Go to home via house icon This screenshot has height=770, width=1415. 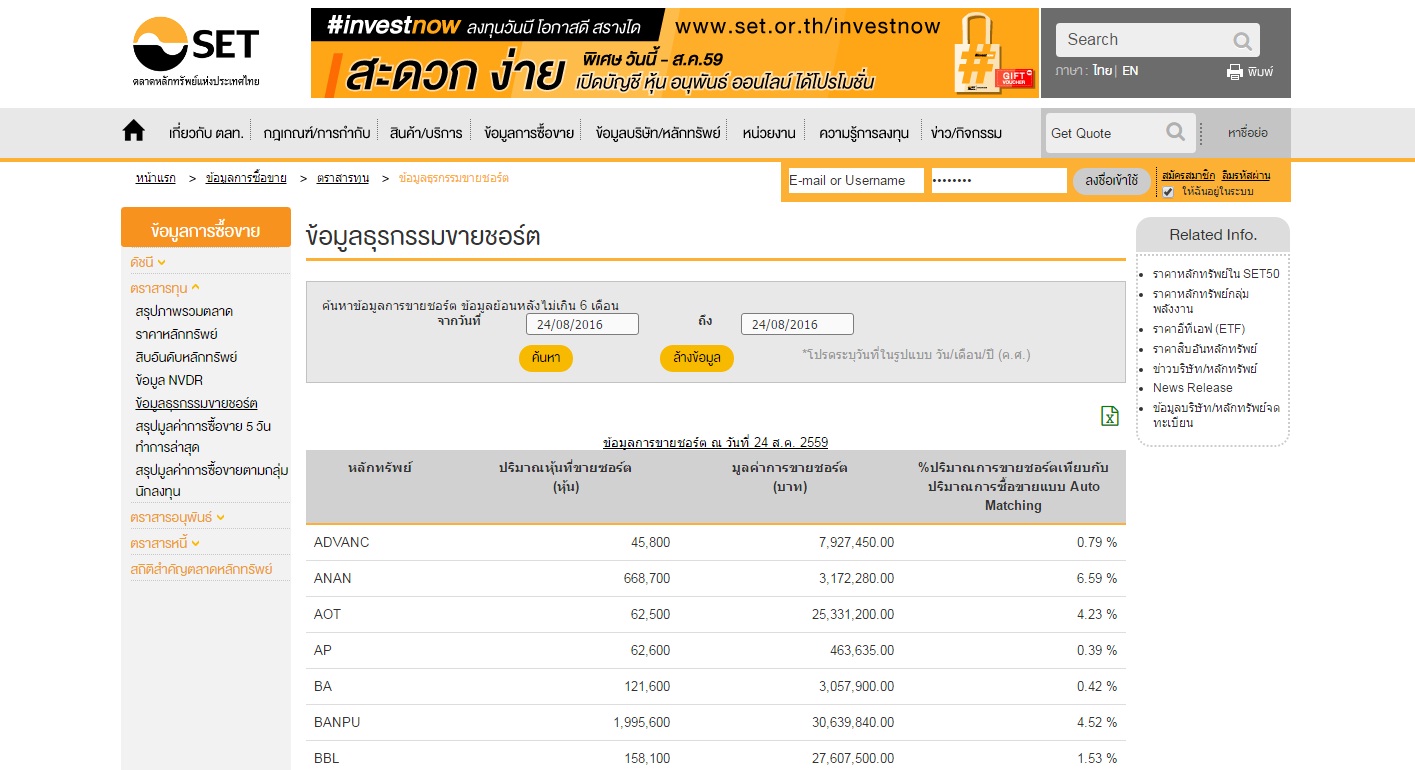(x=134, y=131)
